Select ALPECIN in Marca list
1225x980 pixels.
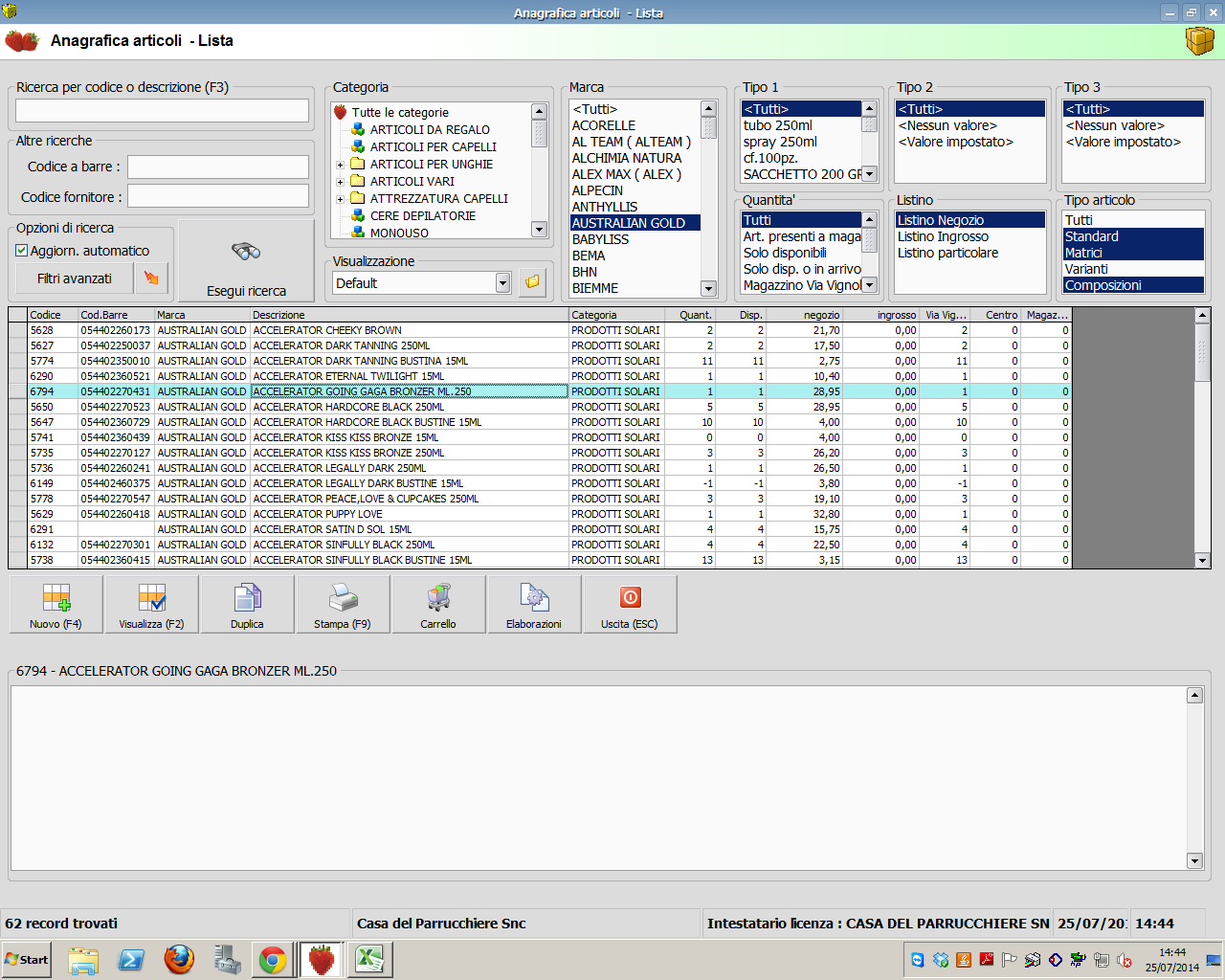click(597, 190)
